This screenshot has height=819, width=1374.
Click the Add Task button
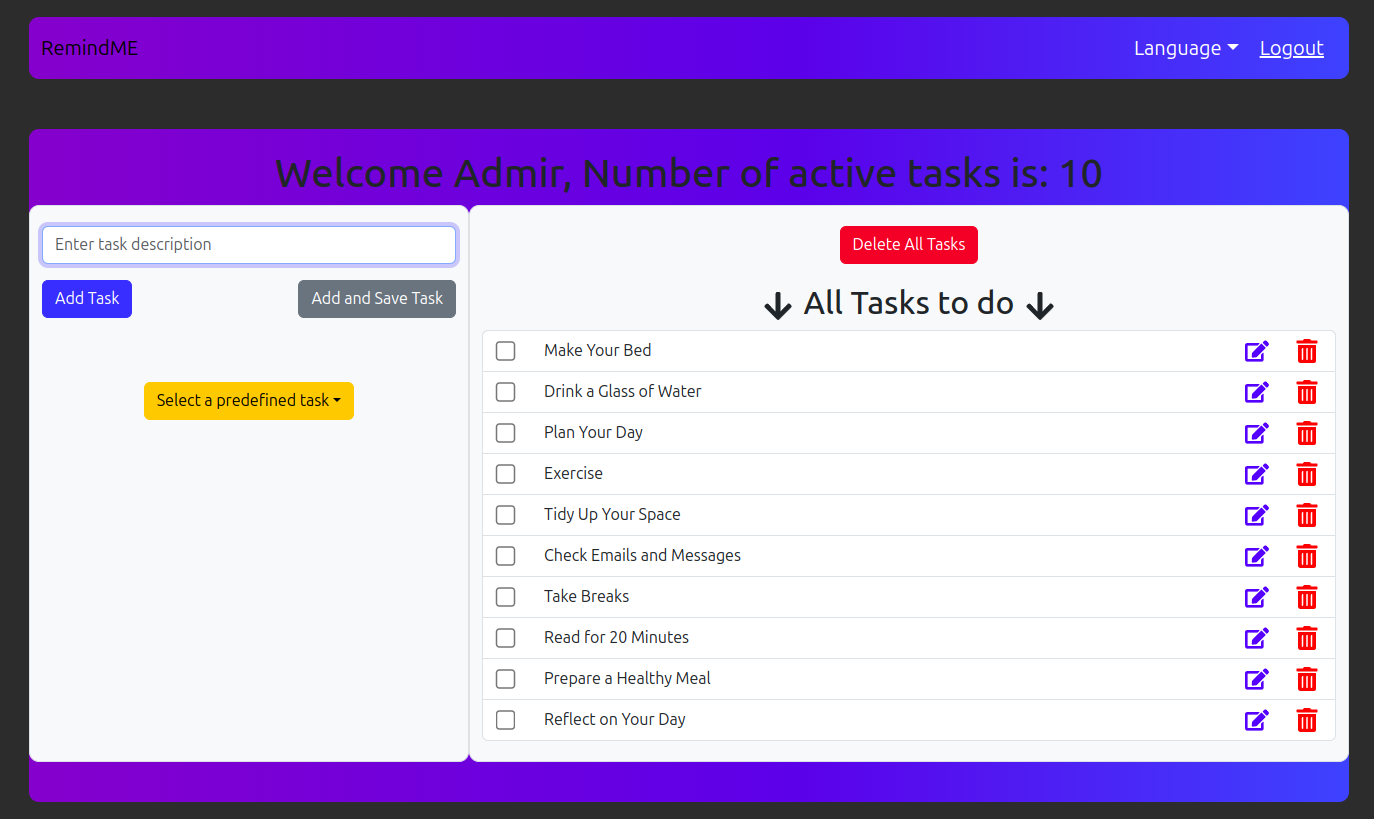87,298
